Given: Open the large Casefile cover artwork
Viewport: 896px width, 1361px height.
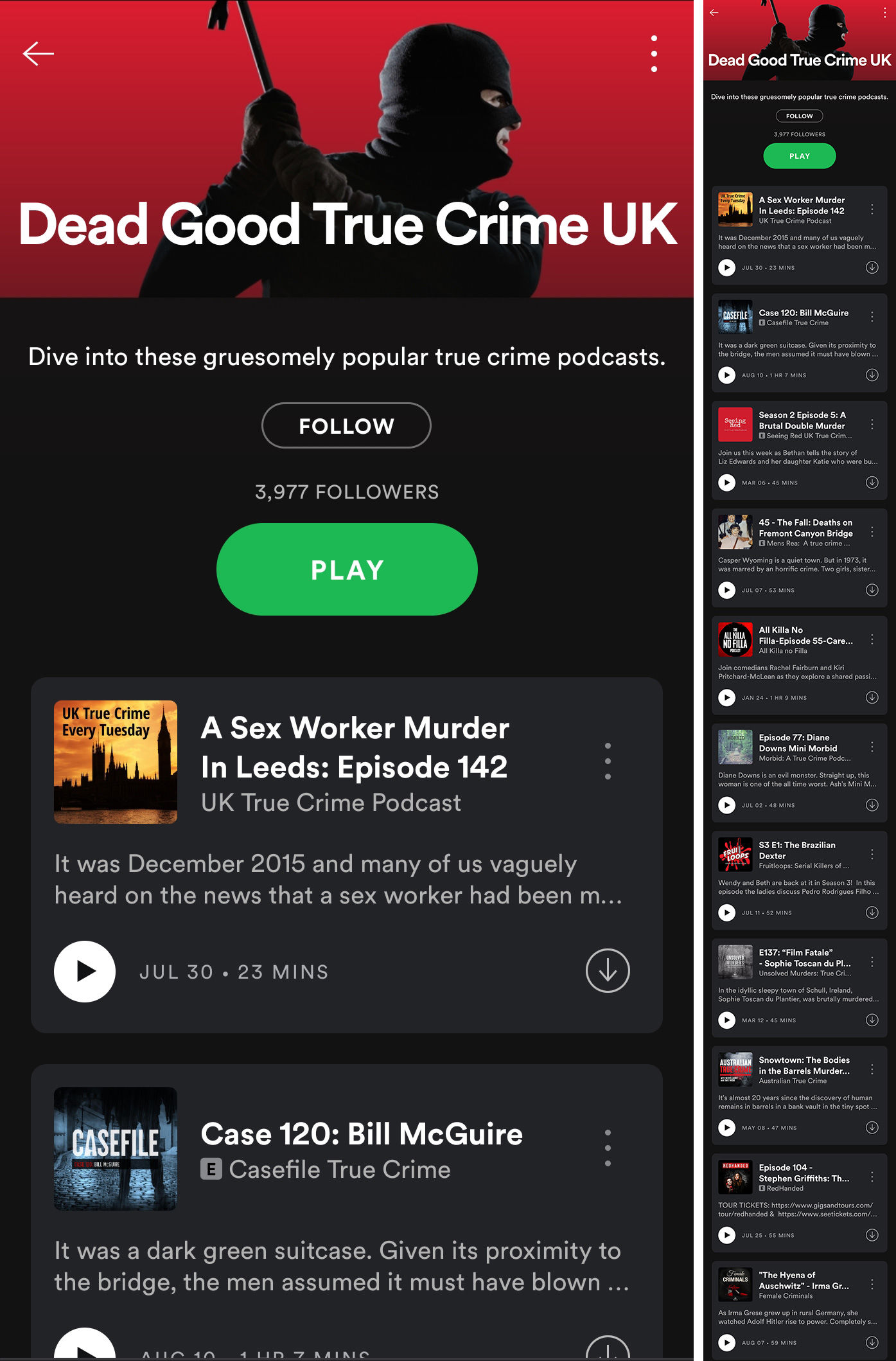Looking at the screenshot, I should point(116,1149).
